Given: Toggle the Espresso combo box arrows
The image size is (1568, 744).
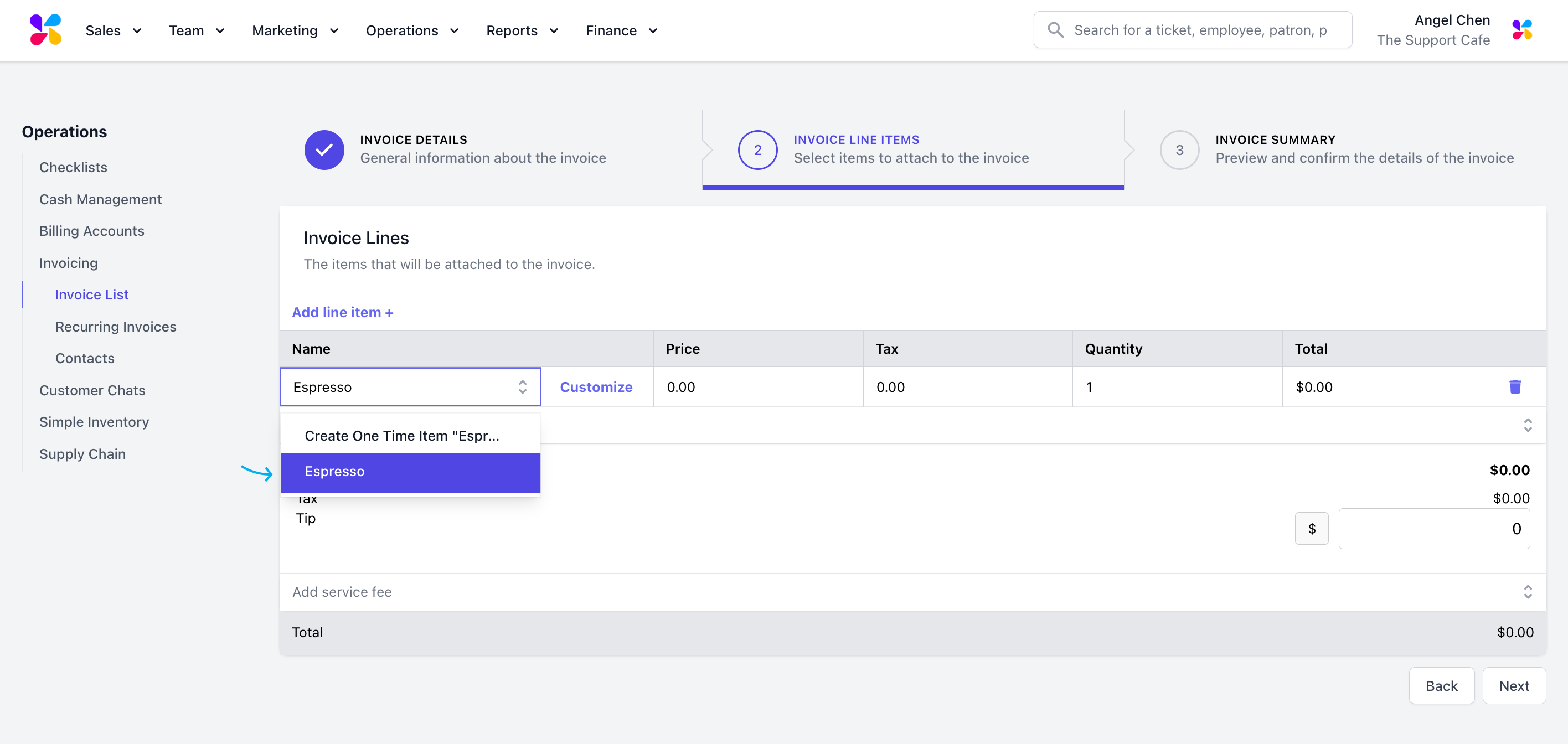Looking at the screenshot, I should [x=522, y=387].
